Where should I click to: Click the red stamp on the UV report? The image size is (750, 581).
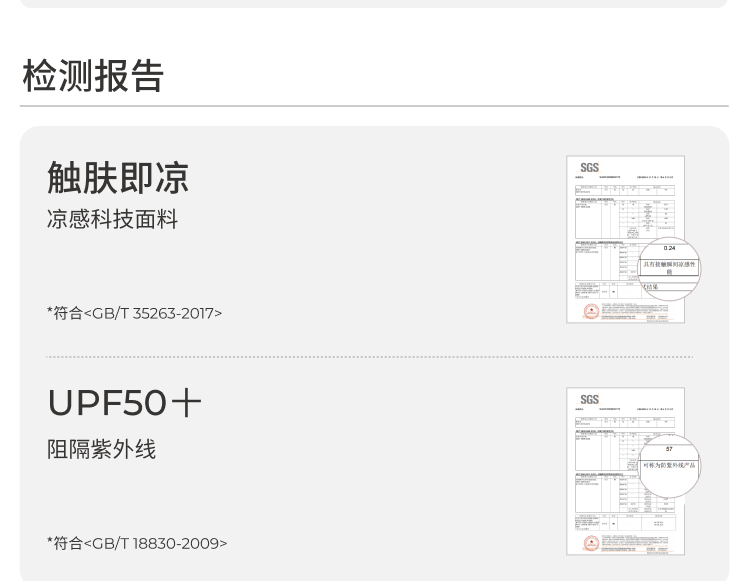click(x=591, y=544)
